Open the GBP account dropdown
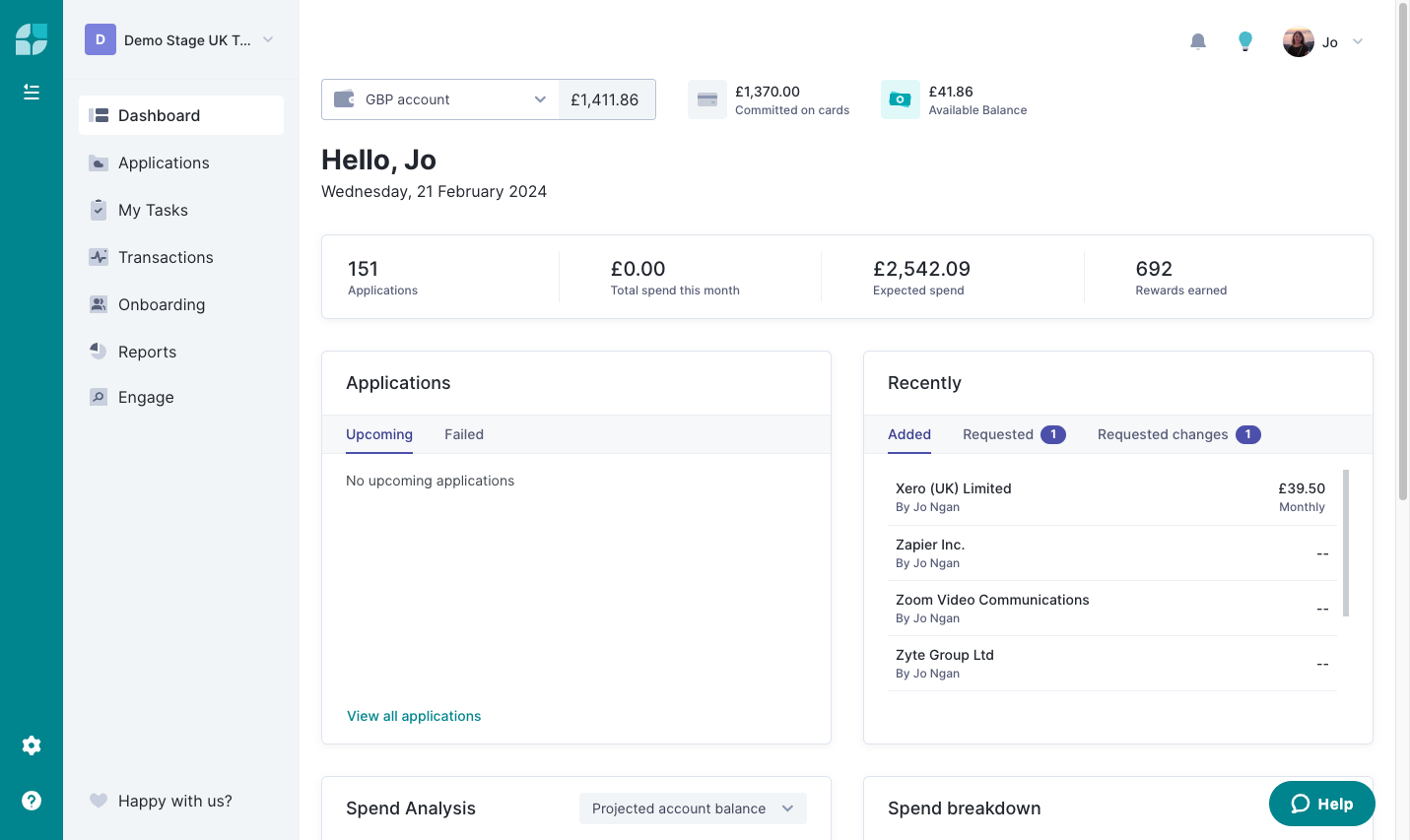The width and height of the screenshot is (1410, 840). 440,99
